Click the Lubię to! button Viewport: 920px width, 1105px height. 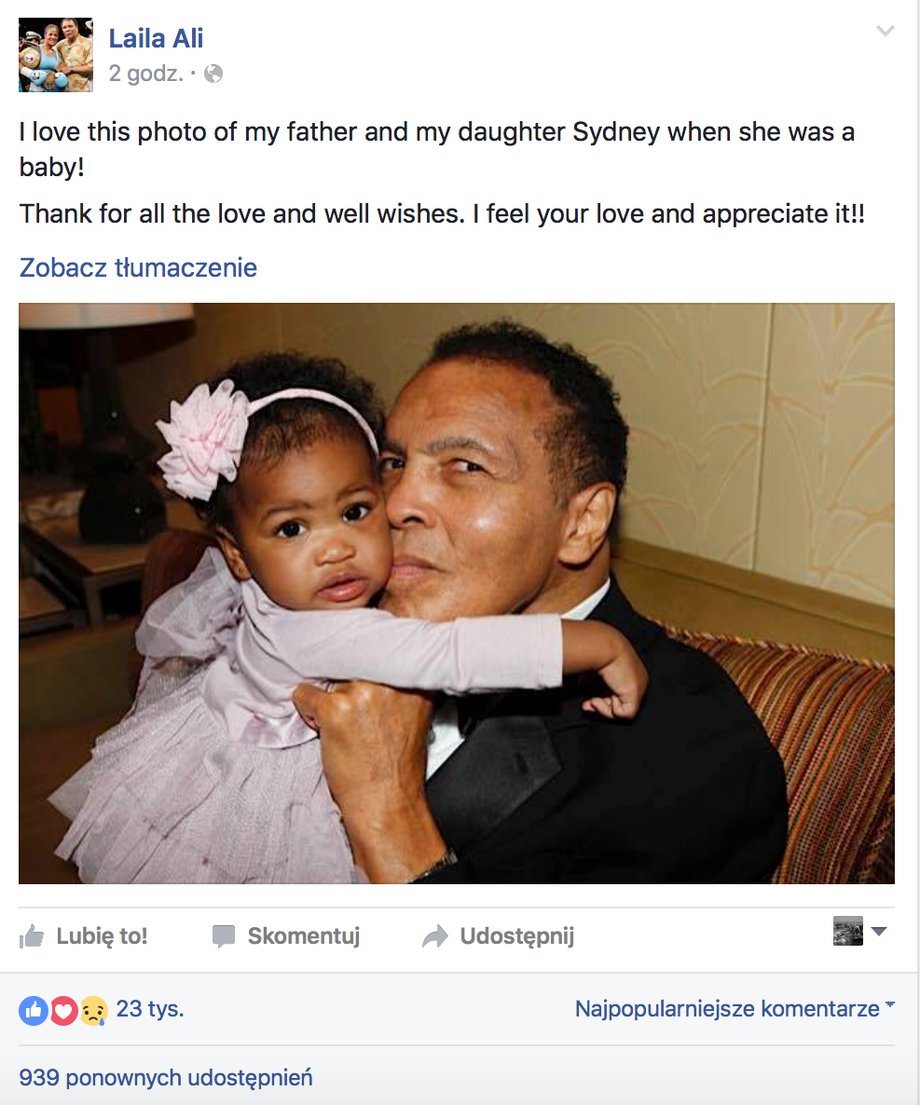click(x=83, y=937)
